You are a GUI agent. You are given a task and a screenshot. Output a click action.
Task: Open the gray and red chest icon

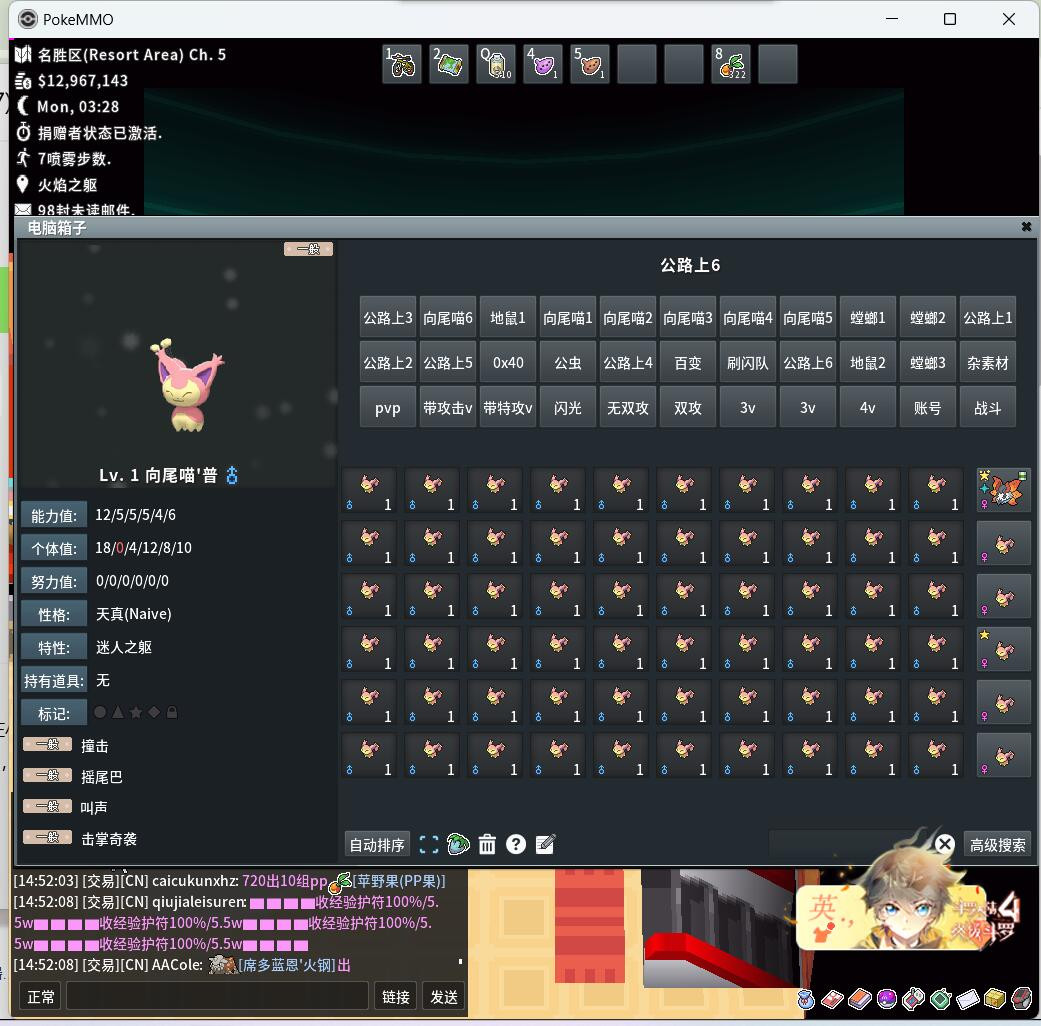[x=1022, y=999]
